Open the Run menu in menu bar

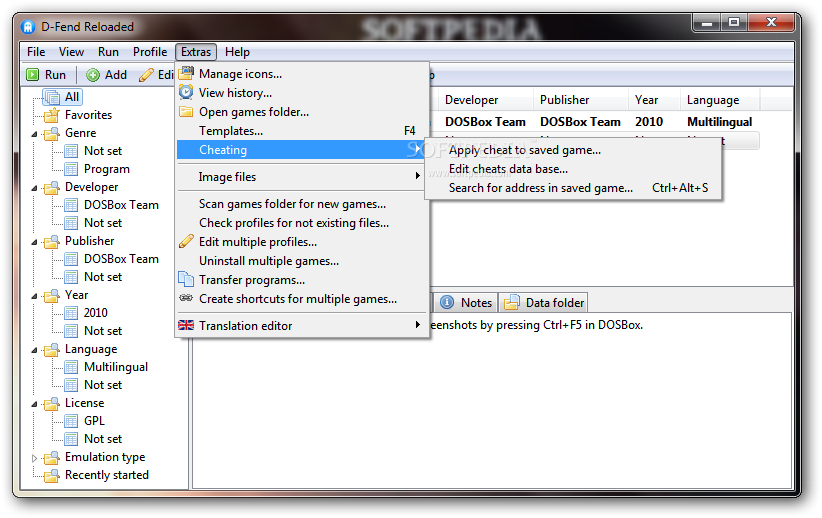coord(108,52)
